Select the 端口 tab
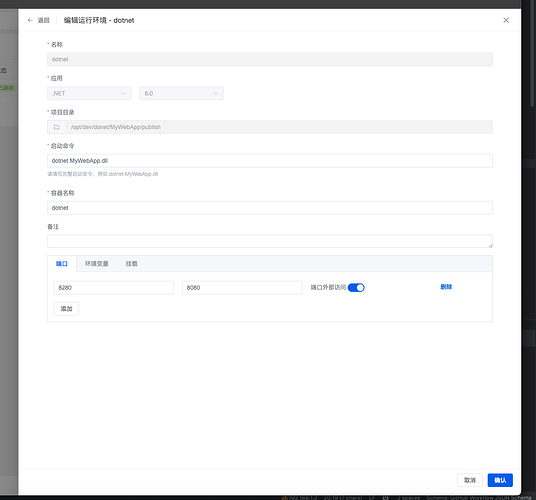 click(62, 263)
